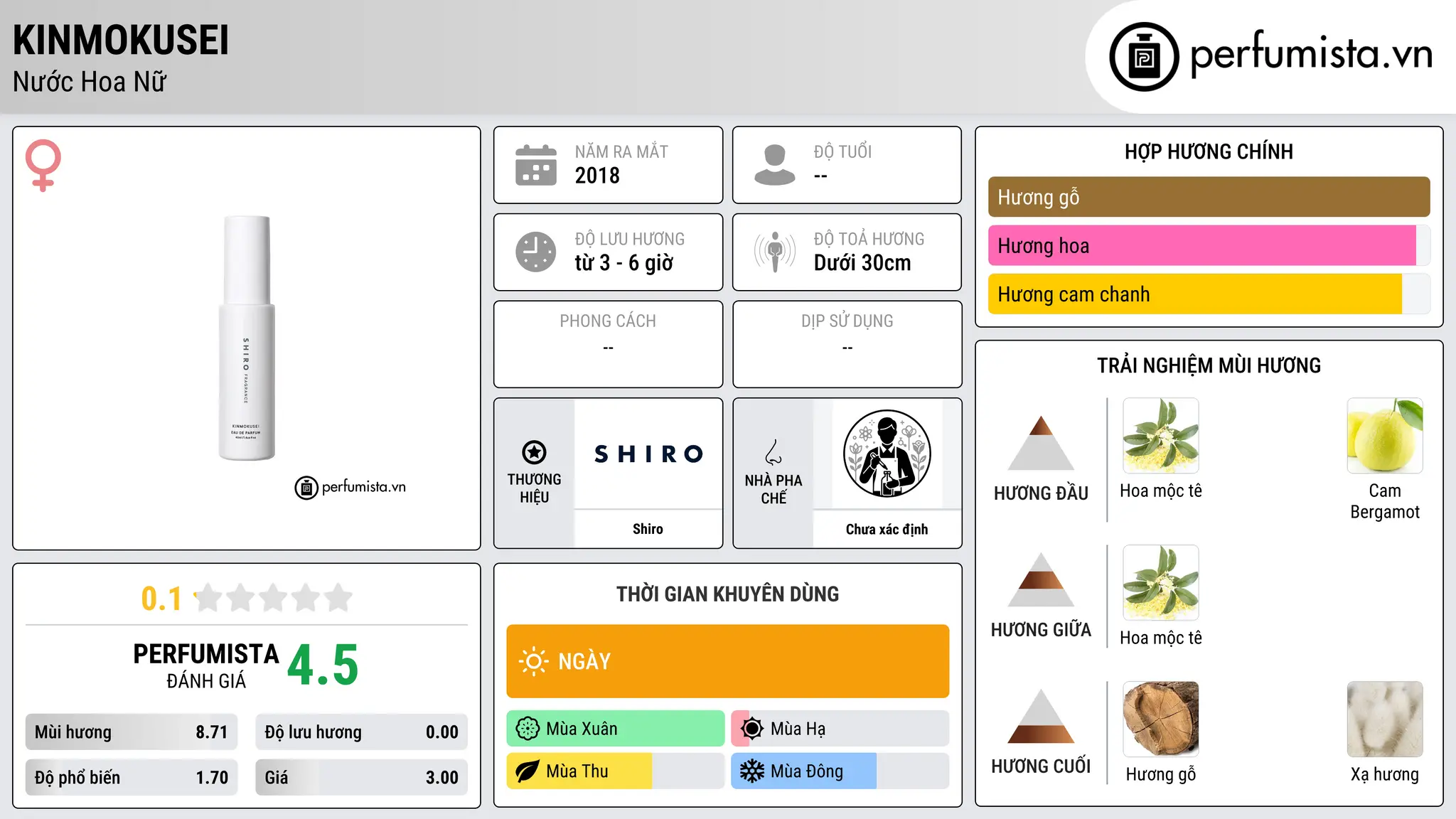1456x819 pixels.
Task: Open the Cam Bergamot note image
Action: tap(1385, 436)
